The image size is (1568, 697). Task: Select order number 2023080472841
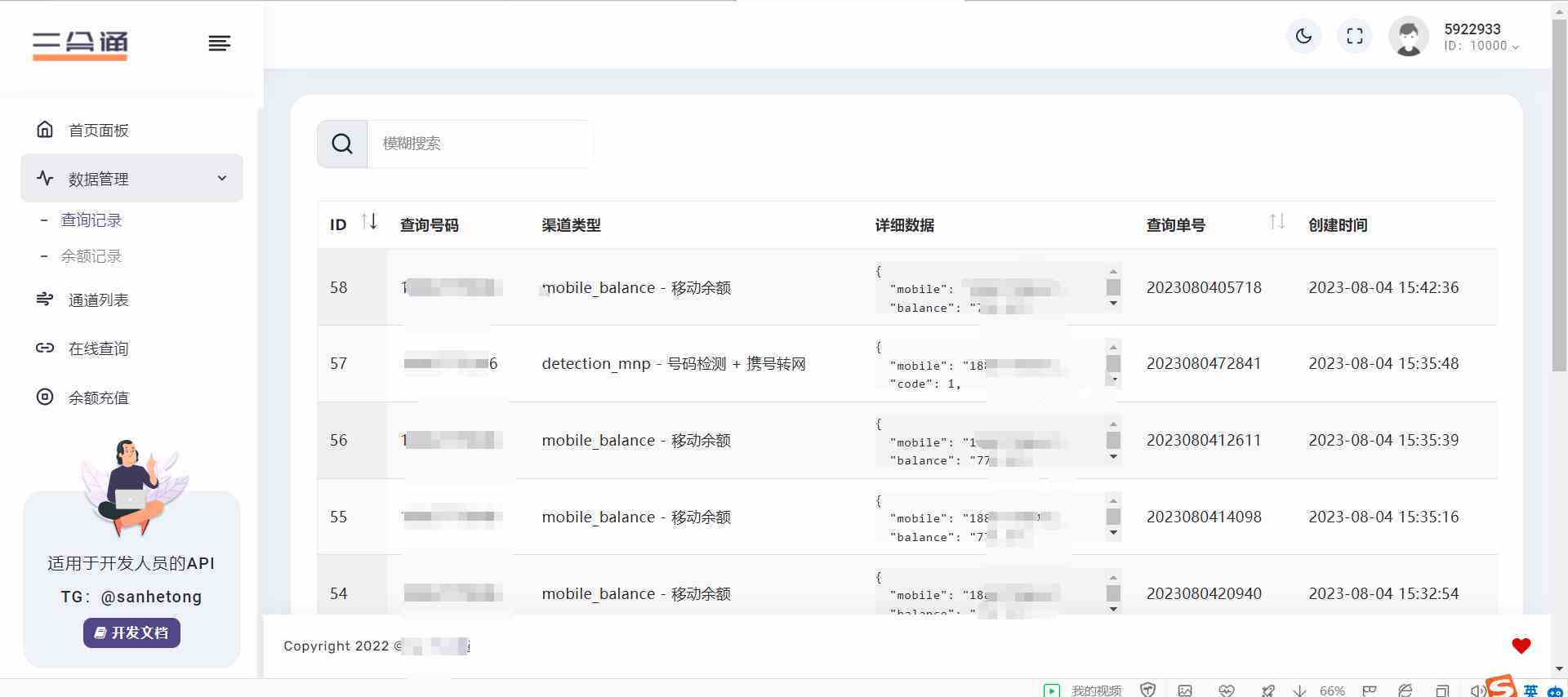click(x=1204, y=363)
